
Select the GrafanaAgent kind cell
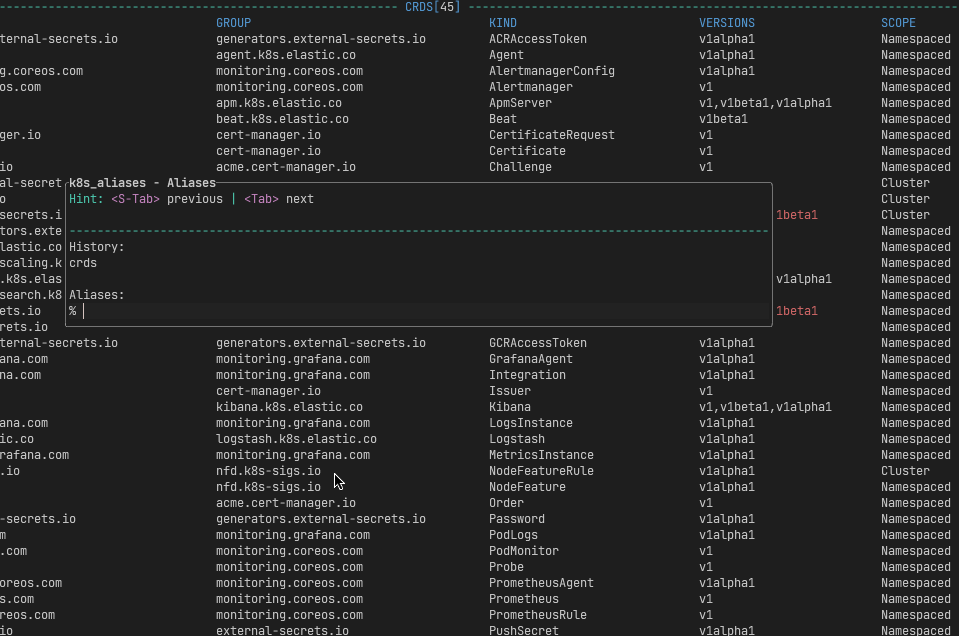tap(531, 359)
